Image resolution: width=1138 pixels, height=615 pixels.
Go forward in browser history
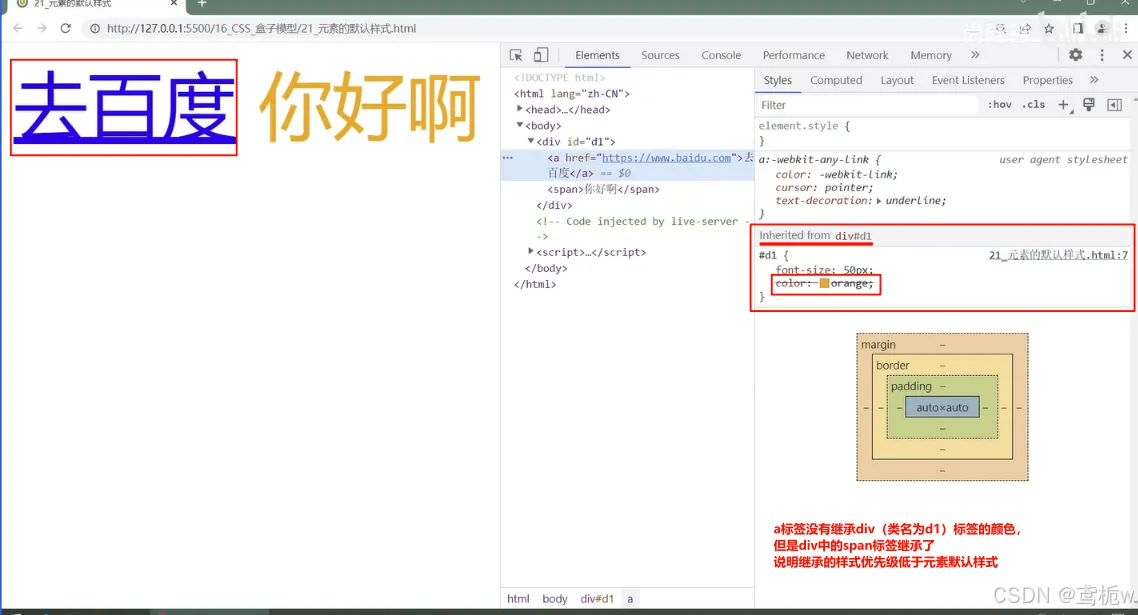41,28
